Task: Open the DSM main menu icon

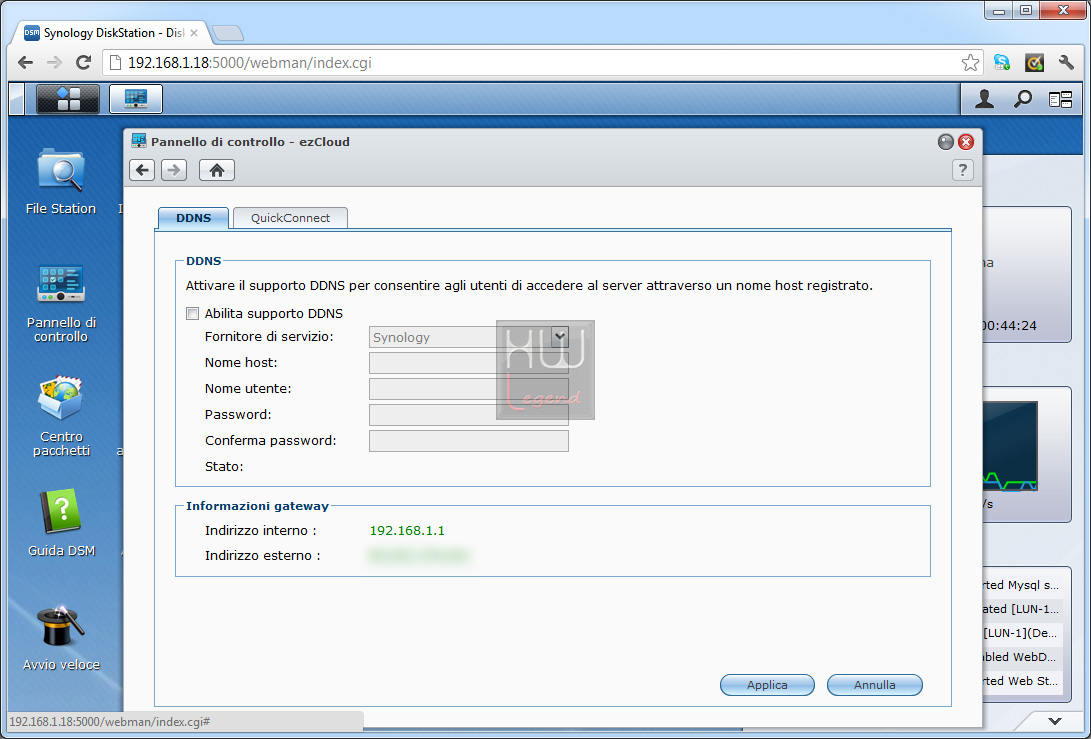Action: pos(67,99)
